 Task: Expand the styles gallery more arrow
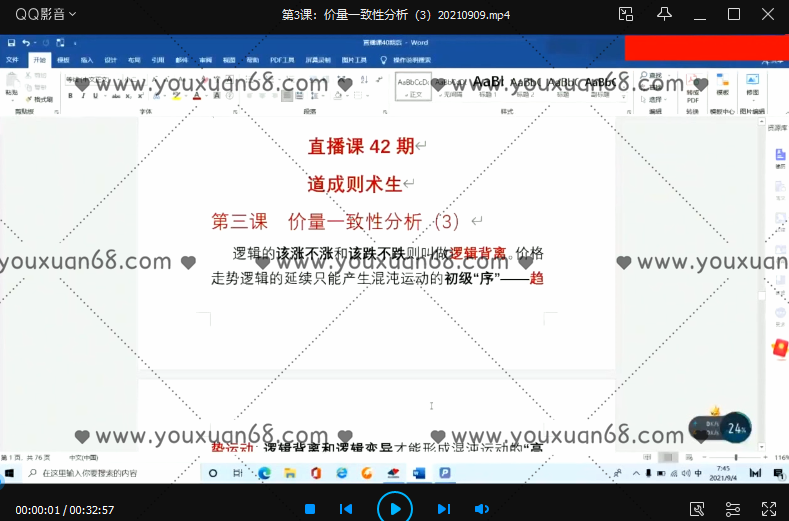624,96
